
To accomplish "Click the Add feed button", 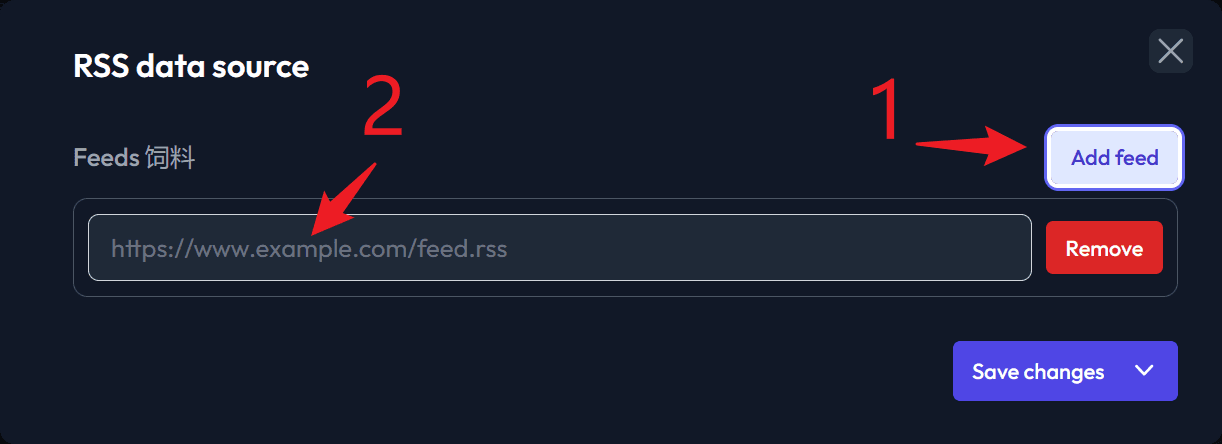I will (x=1114, y=157).
